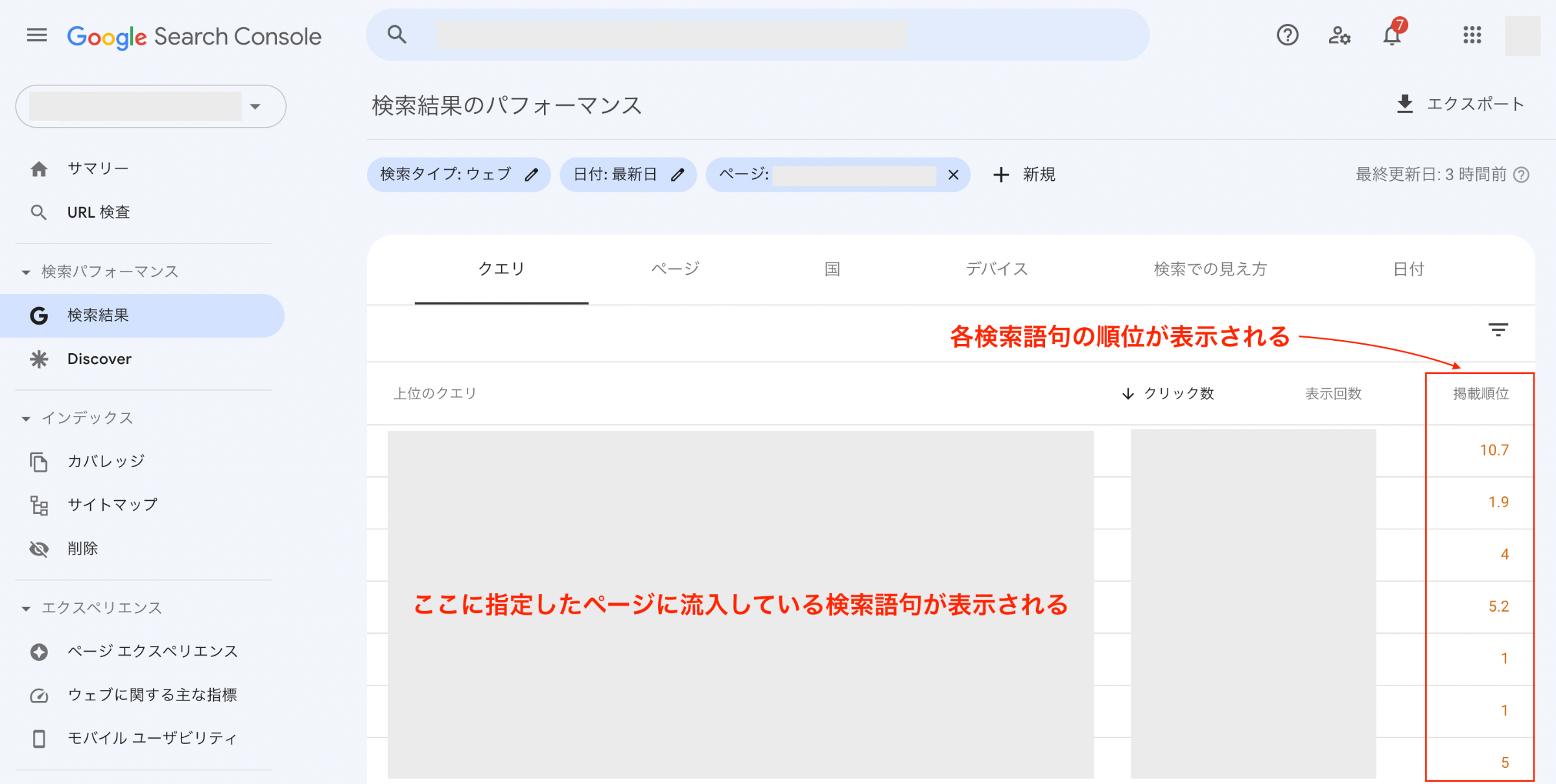Open モバイル ユーザビリティ in the sidebar
This screenshot has height=784, width=1556.
click(152, 738)
